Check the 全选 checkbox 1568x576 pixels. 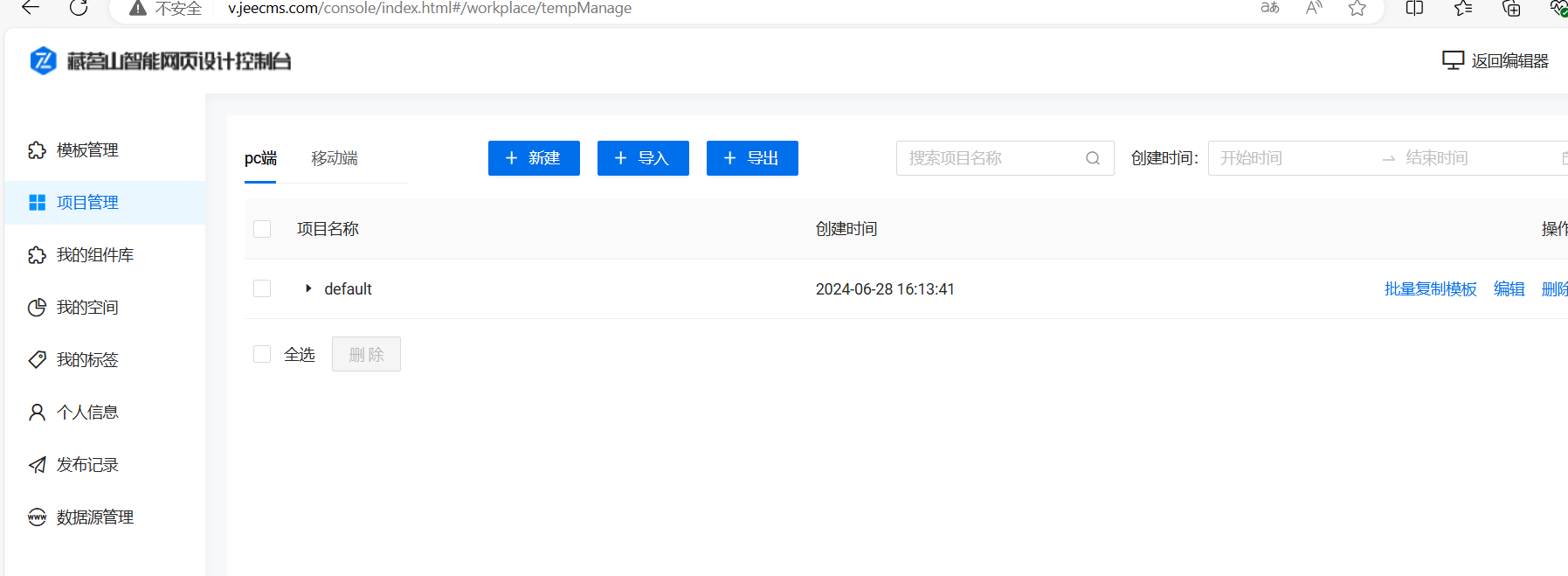pos(262,354)
